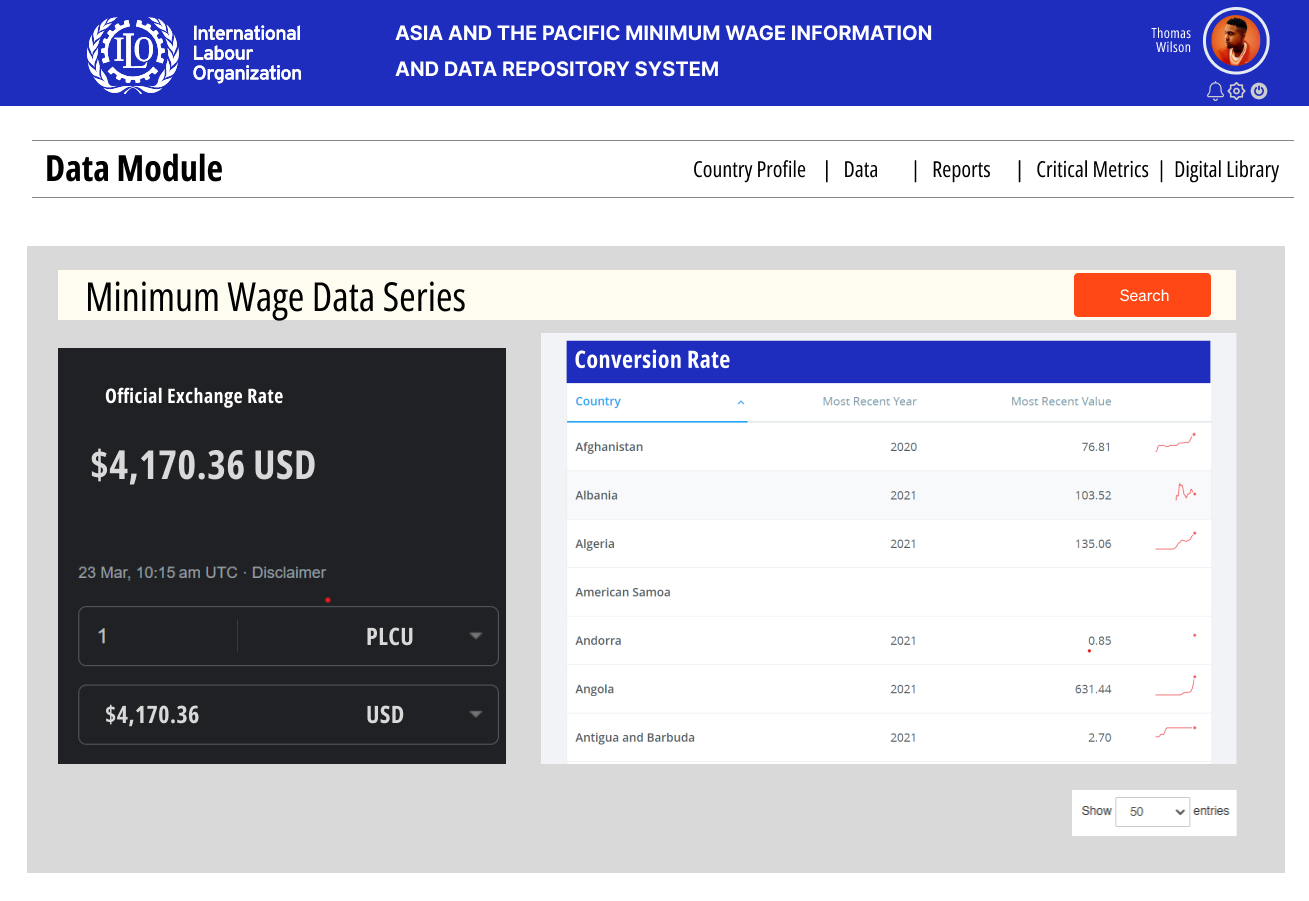
Task: Click the Albania sparkline trend chart
Action: tap(1185, 493)
